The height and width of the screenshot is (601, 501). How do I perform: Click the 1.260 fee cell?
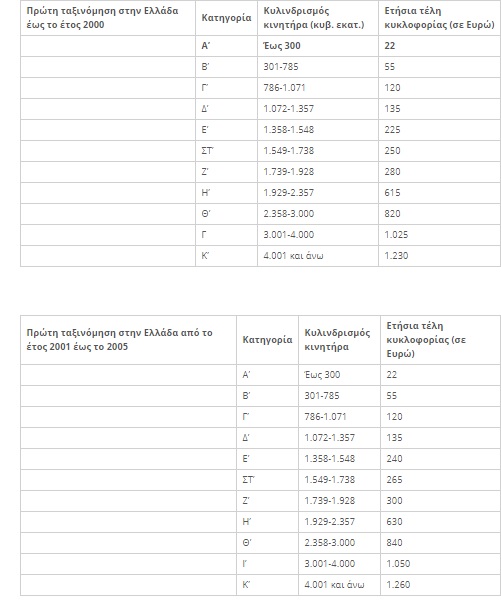click(440, 585)
